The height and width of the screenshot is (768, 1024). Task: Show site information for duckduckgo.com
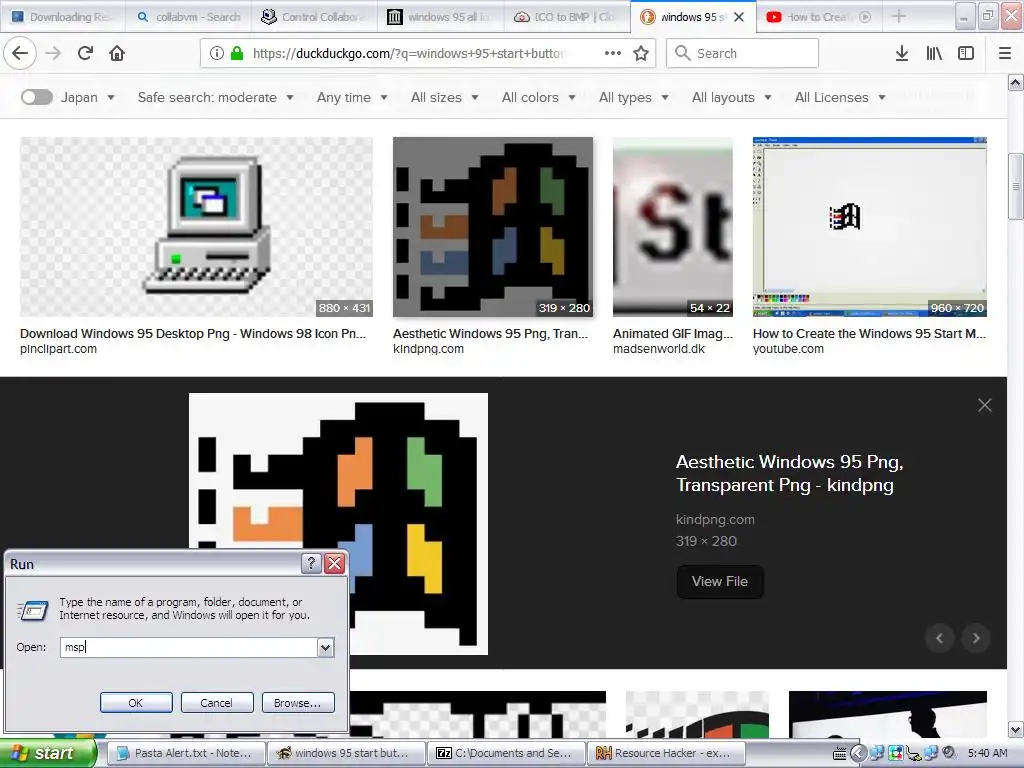pyautogui.click(x=217, y=53)
